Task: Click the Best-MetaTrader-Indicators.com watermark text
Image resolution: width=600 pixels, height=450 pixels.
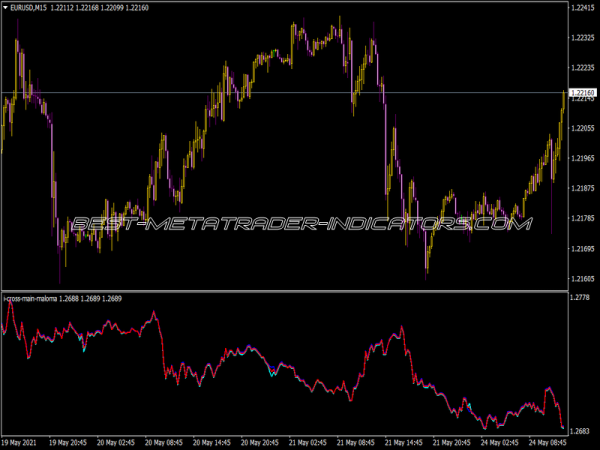Action: [298, 225]
